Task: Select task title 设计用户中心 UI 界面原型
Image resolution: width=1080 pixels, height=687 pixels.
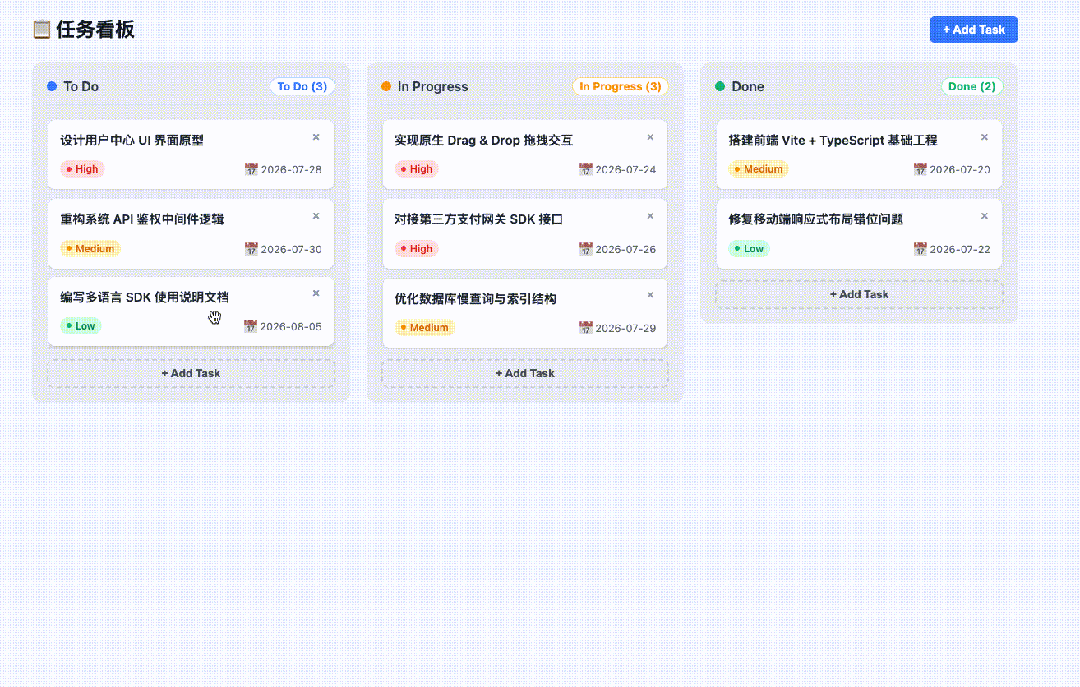Action: tap(132, 140)
